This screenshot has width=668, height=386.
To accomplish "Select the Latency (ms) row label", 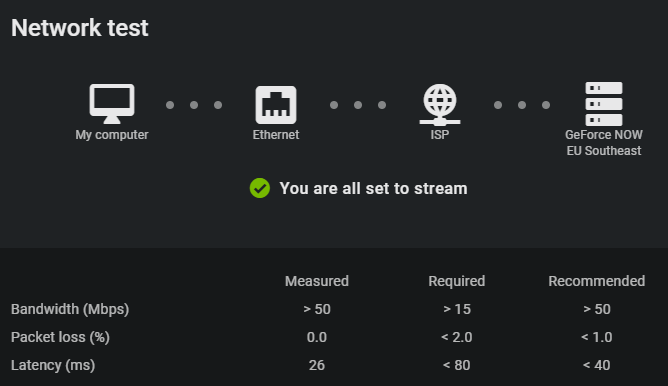I will [x=53, y=366].
